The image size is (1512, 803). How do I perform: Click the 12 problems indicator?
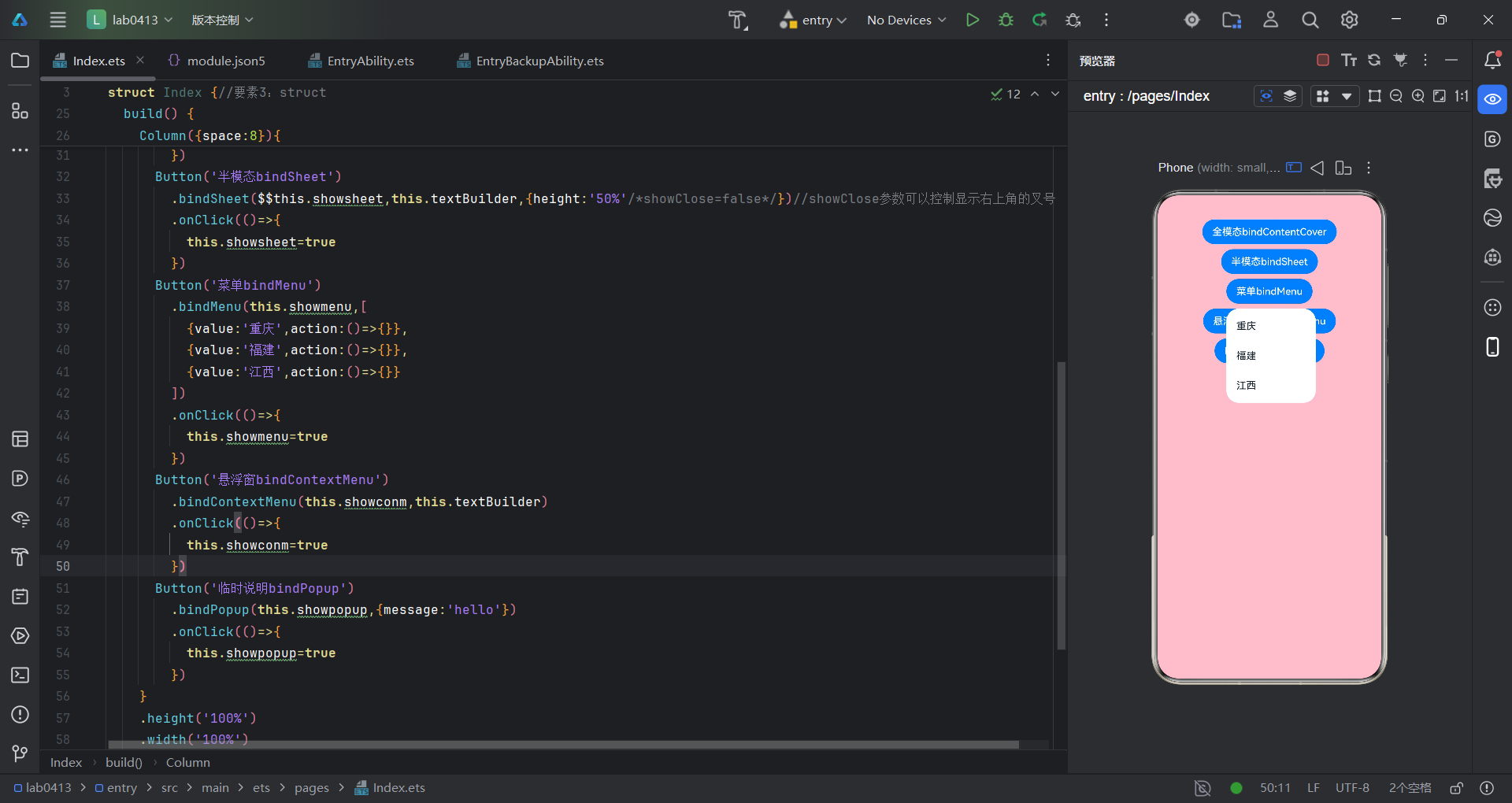tap(1006, 94)
